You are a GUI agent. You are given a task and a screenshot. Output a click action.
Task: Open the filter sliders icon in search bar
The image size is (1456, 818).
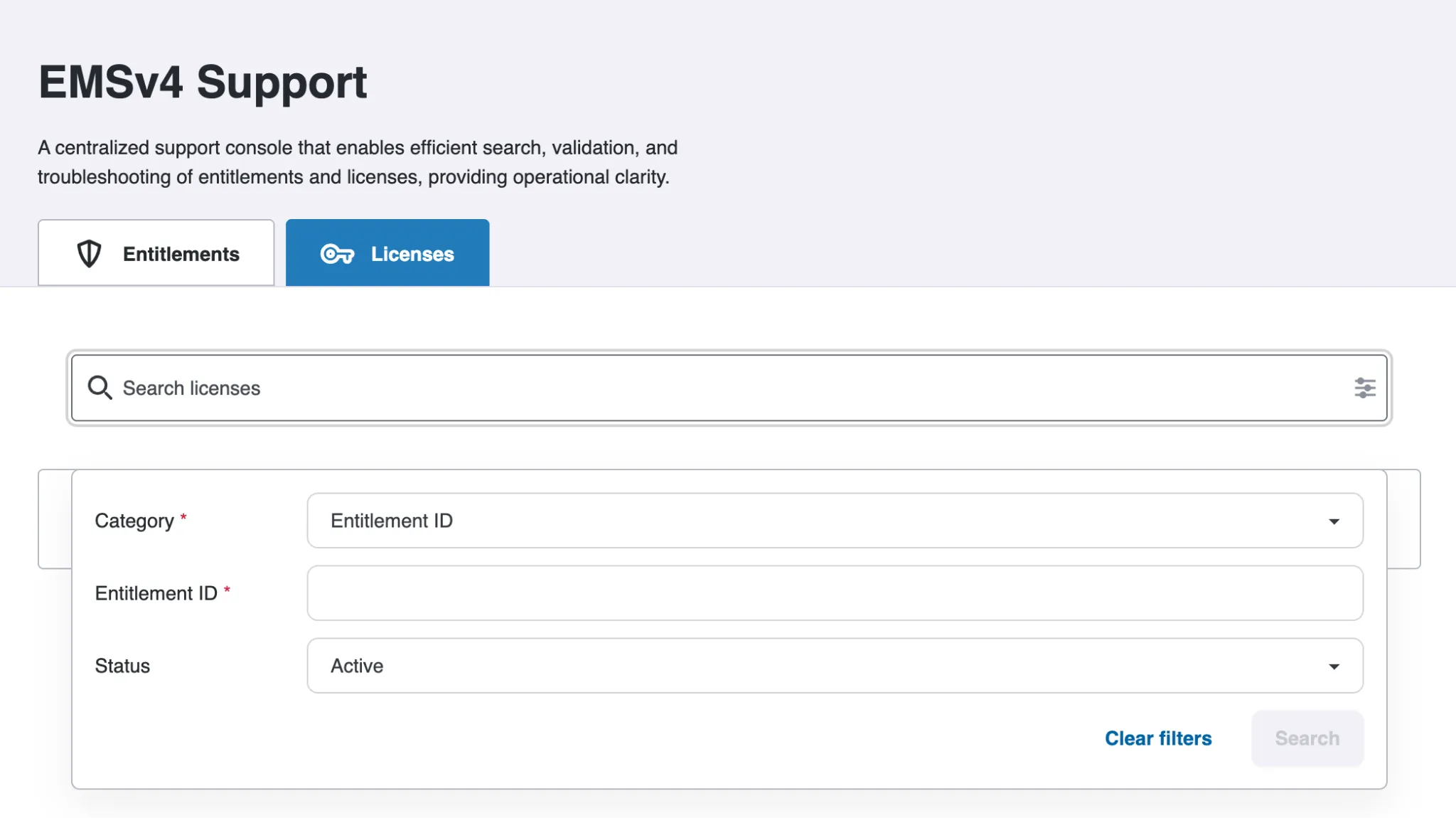click(1364, 388)
